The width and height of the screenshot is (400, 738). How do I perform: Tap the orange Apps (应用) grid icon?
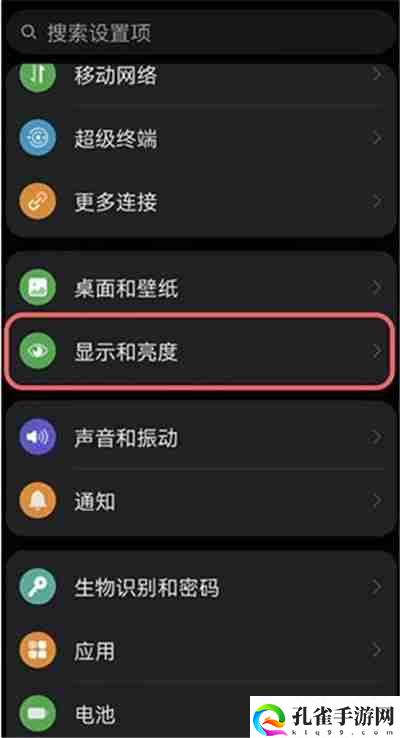(x=38, y=650)
